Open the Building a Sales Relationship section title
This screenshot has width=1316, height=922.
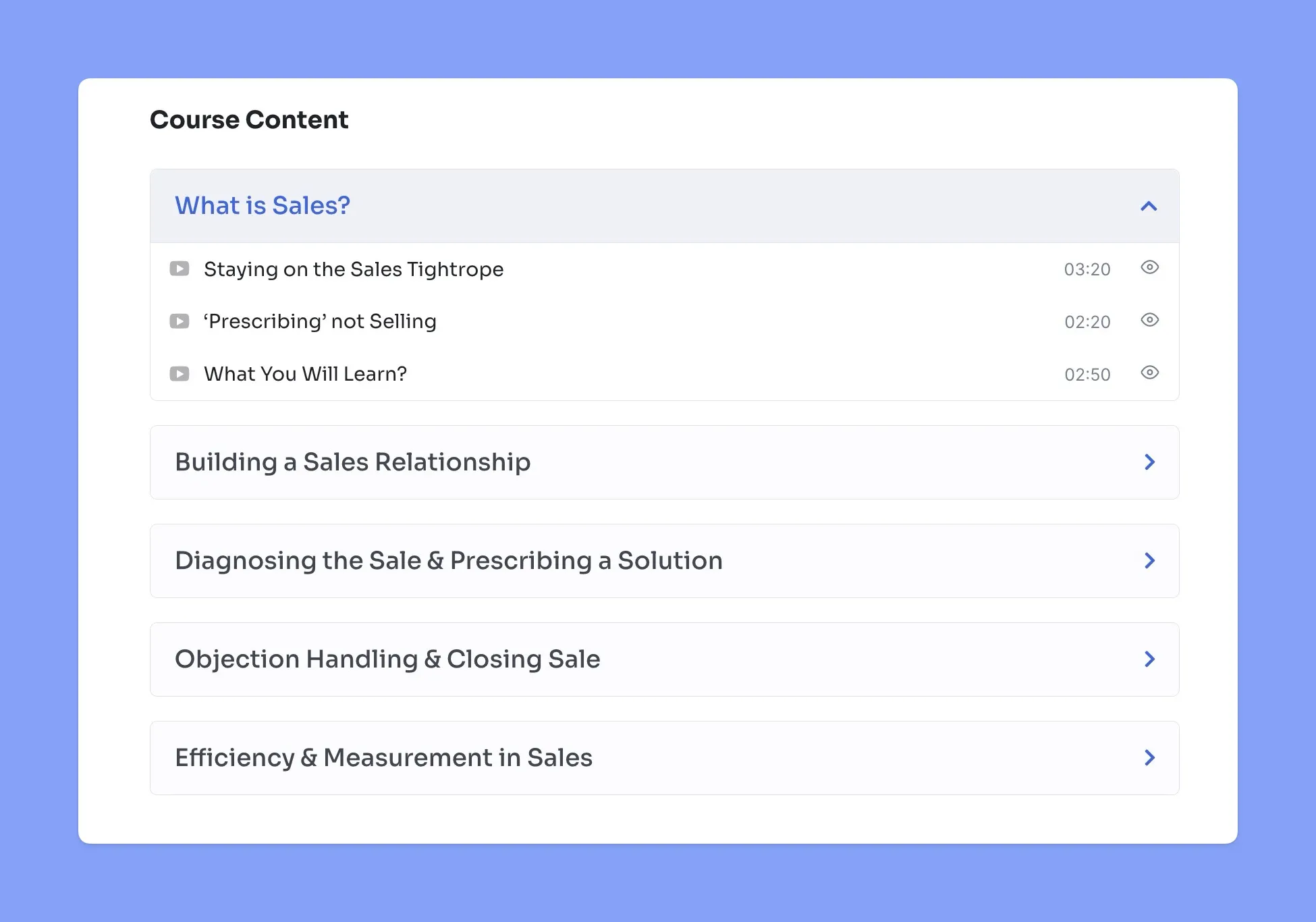coord(353,462)
